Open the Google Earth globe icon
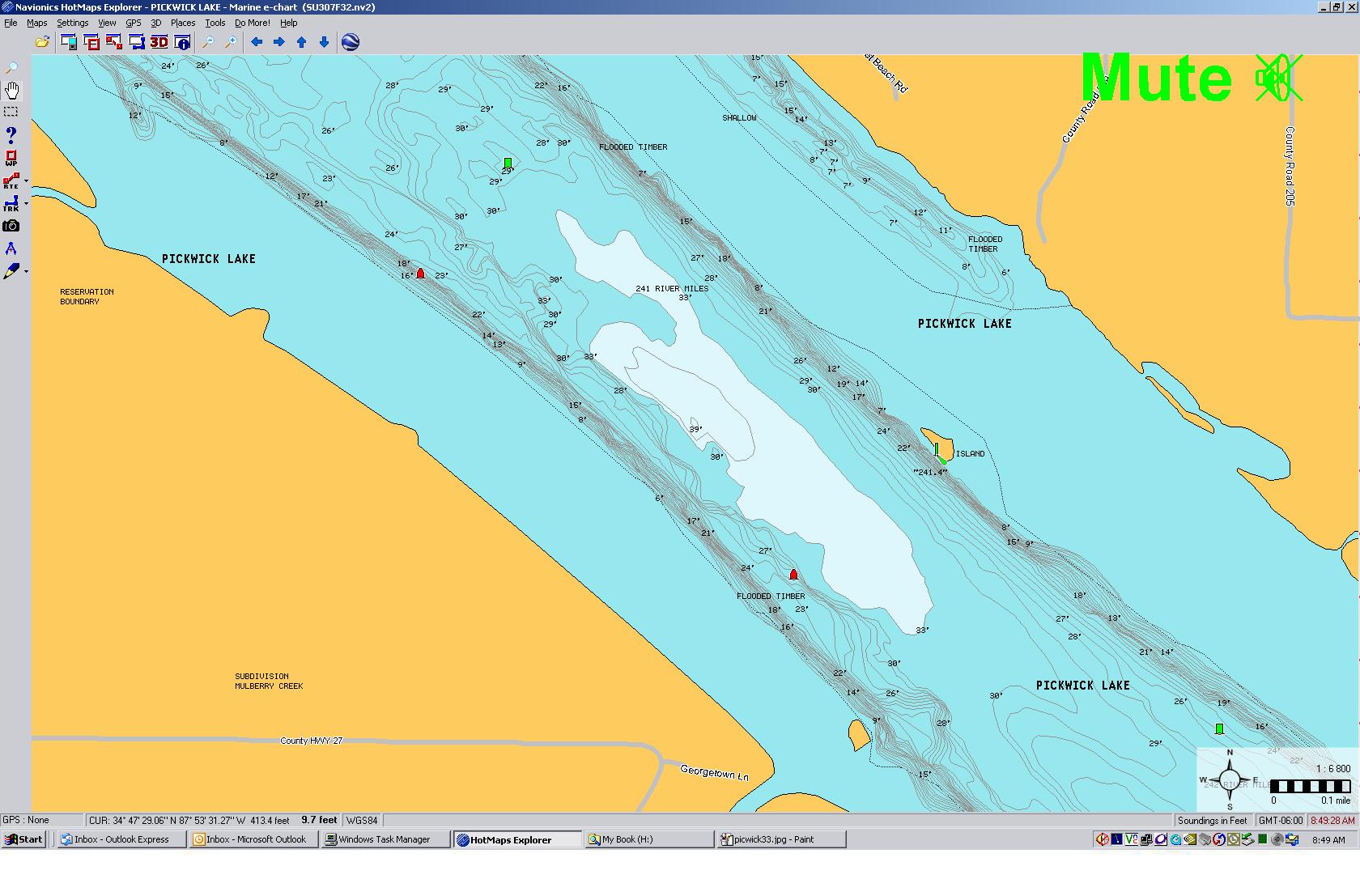This screenshot has width=1360, height=896. pos(351,42)
